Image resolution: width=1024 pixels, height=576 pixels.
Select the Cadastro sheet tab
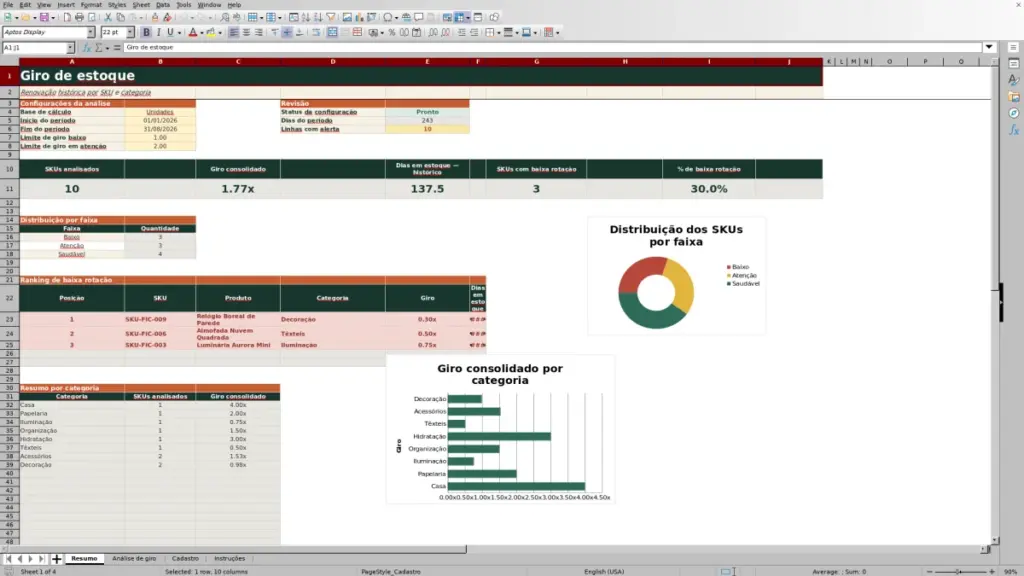(185, 558)
